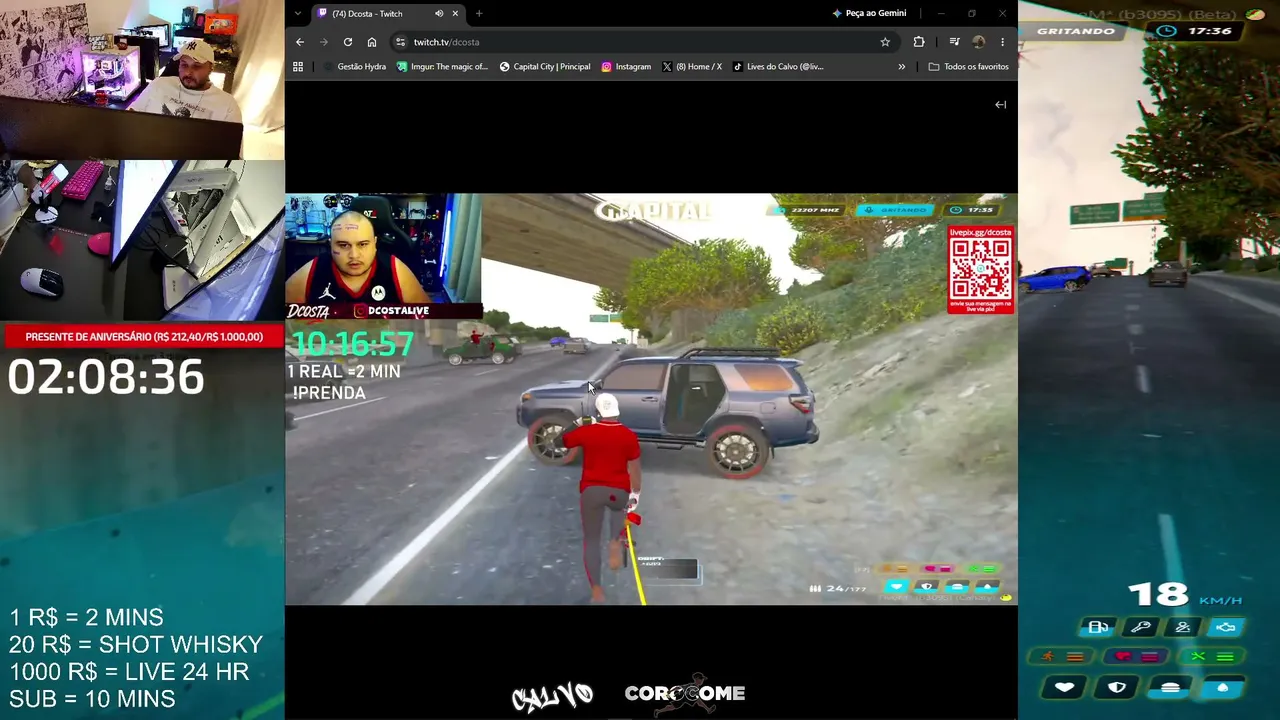Click the white heart health icon
The image size is (1280, 720).
tap(1064, 687)
